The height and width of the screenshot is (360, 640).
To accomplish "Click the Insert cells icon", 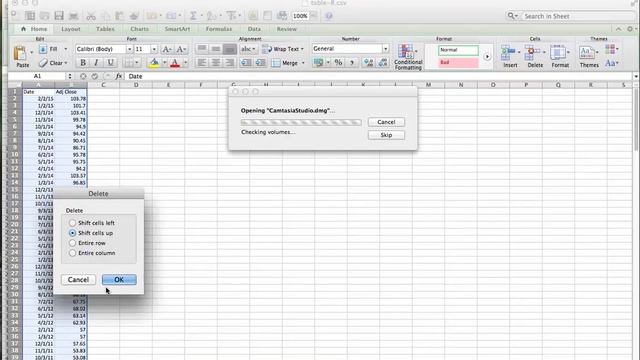I will (x=508, y=53).
